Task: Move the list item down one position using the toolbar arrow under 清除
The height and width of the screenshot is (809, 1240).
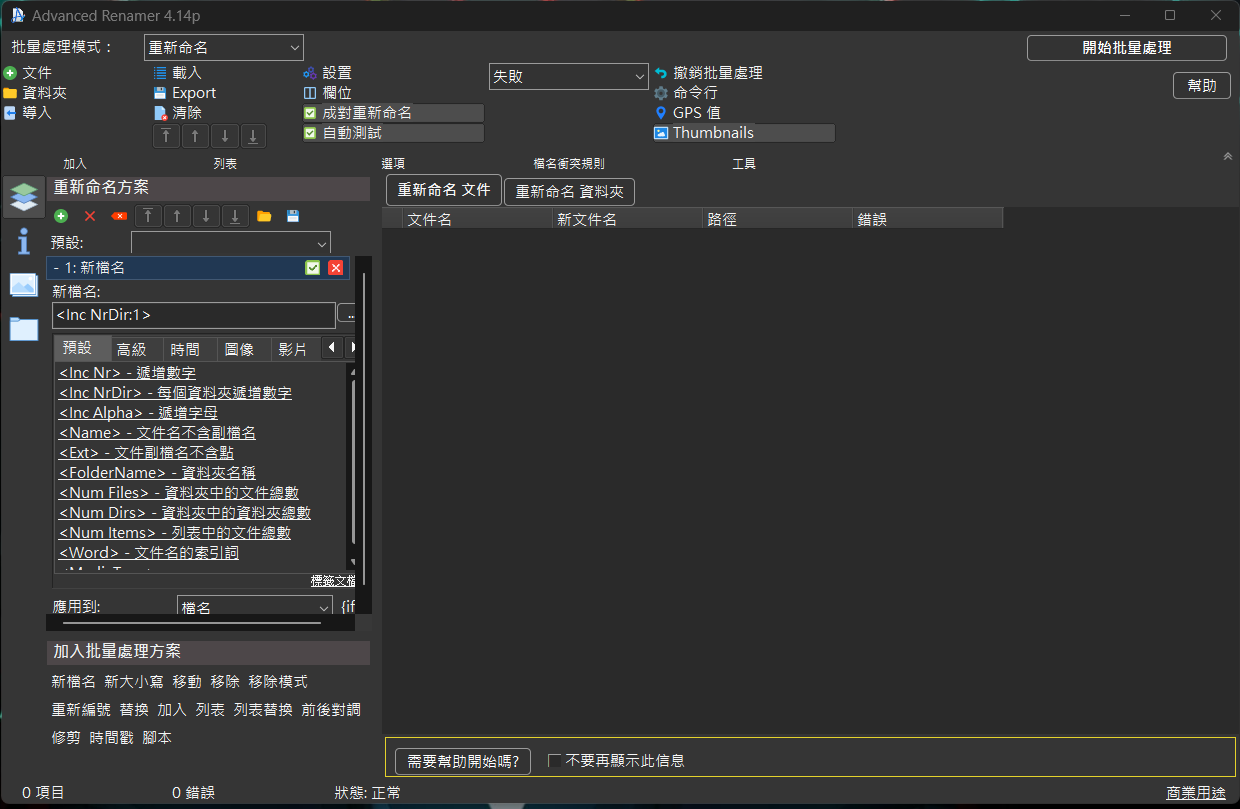Action: pos(225,136)
